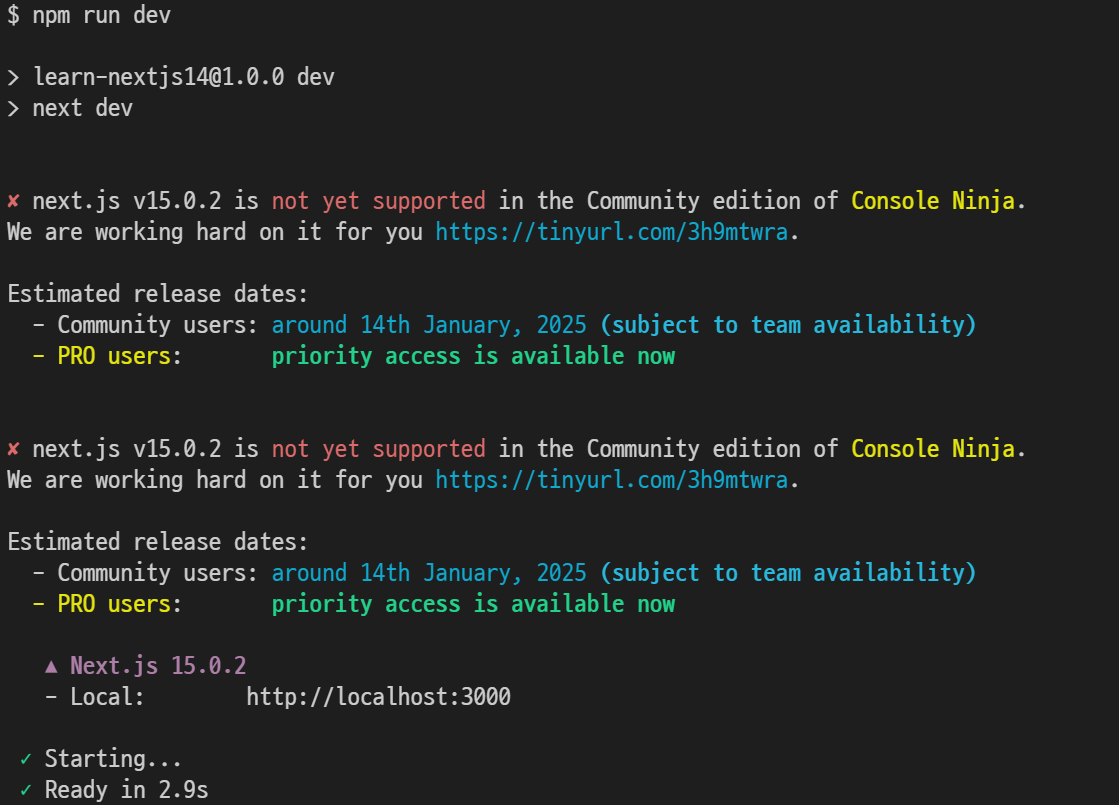Open the first tinyurl.com/3h9mtwra link
This screenshot has height=805, width=1119.
(612, 232)
